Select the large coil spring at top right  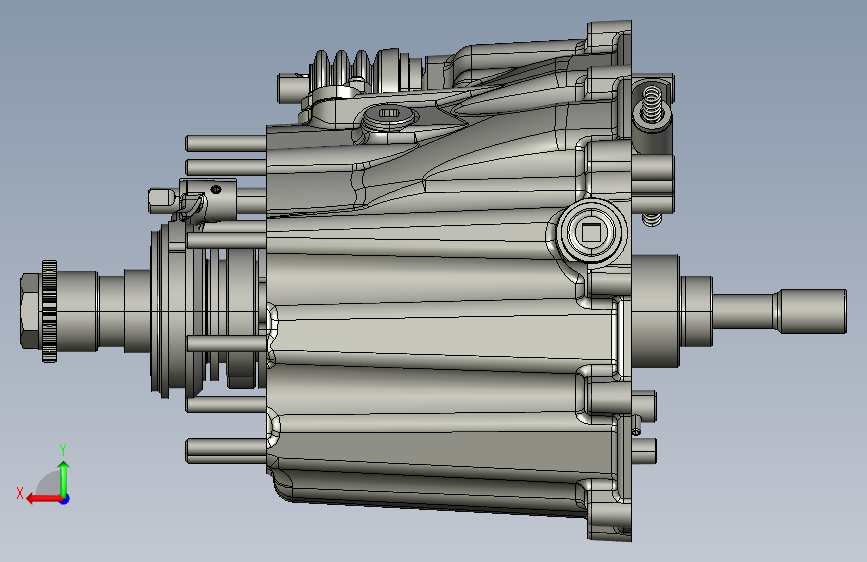click(x=651, y=103)
